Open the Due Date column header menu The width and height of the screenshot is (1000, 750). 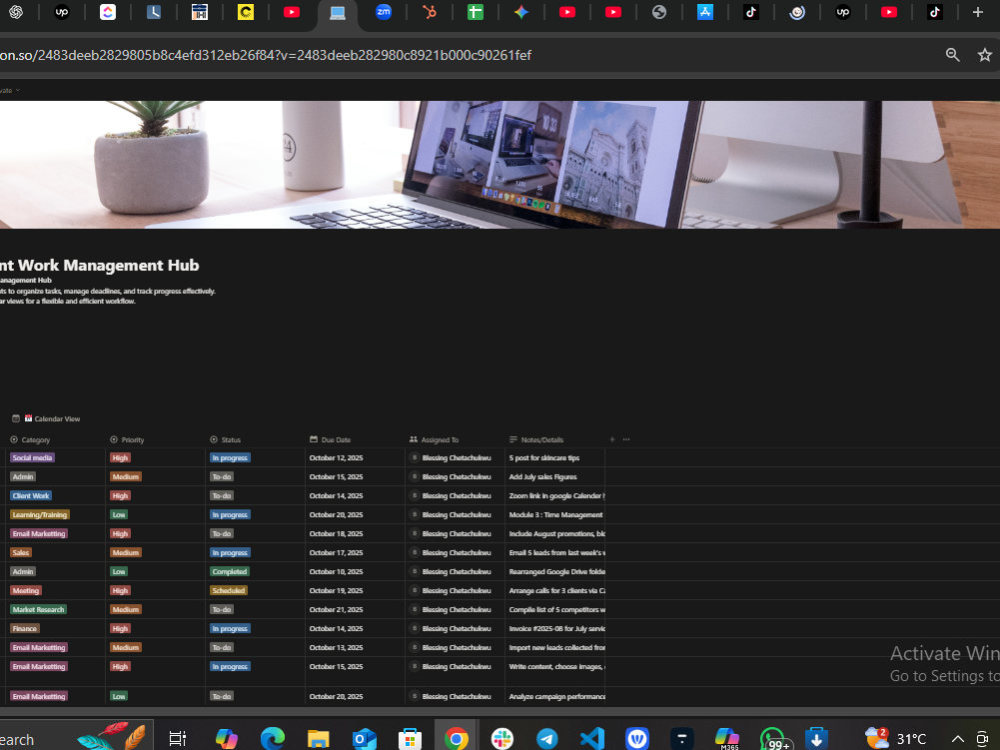tap(330, 440)
